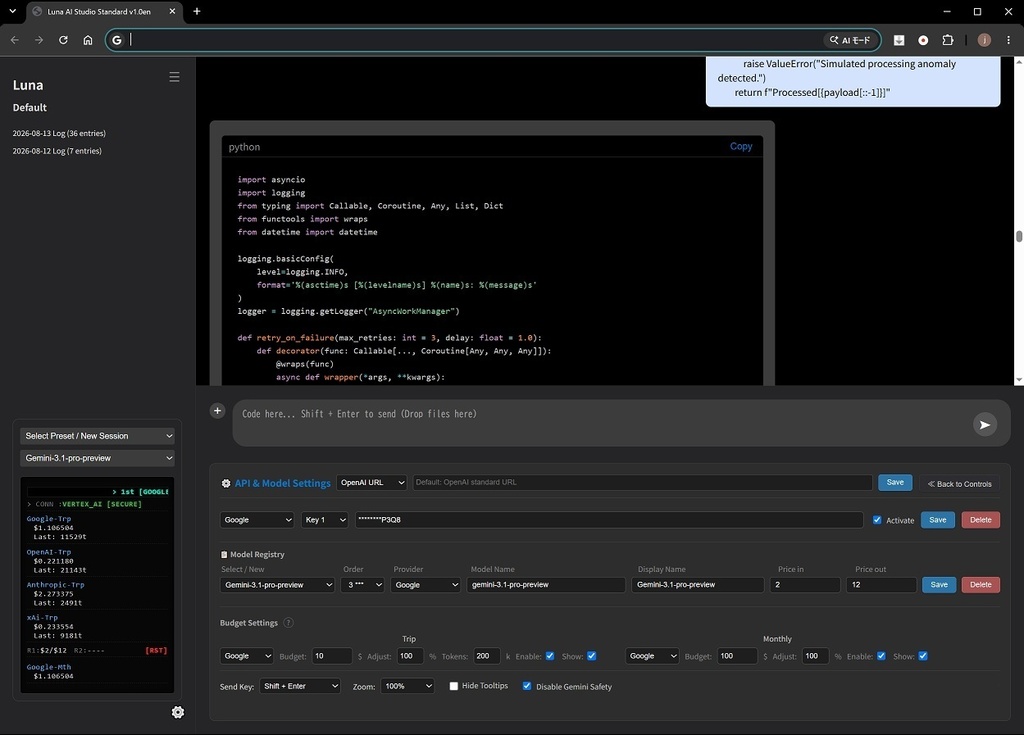Open the Provider dropdown in Model Registry
The height and width of the screenshot is (735, 1024).
click(426, 585)
